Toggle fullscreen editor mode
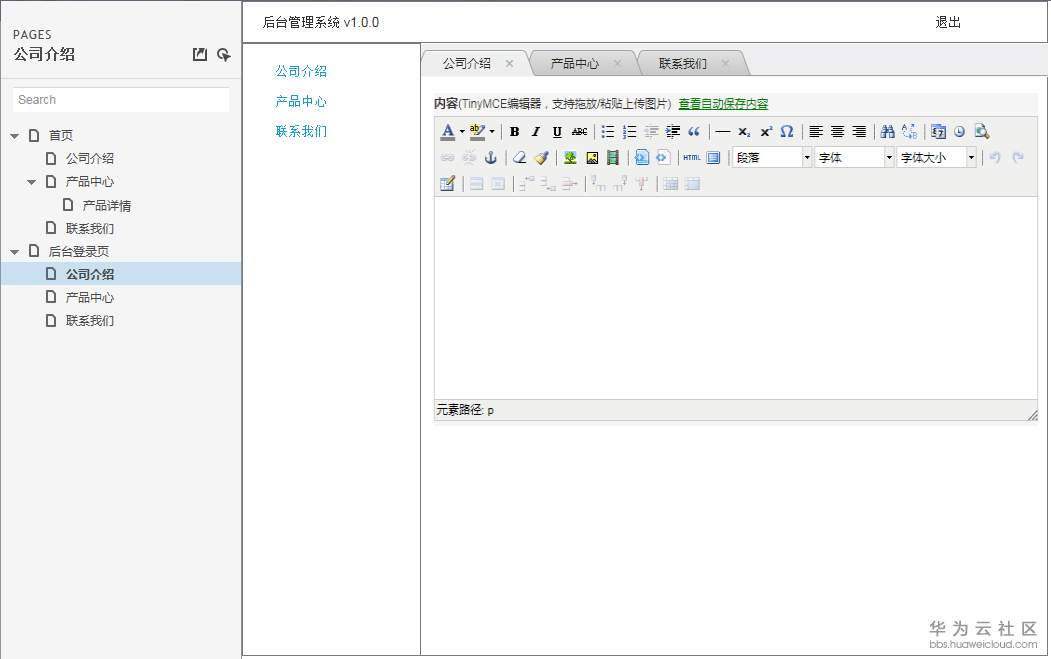 (x=713, y=158)
